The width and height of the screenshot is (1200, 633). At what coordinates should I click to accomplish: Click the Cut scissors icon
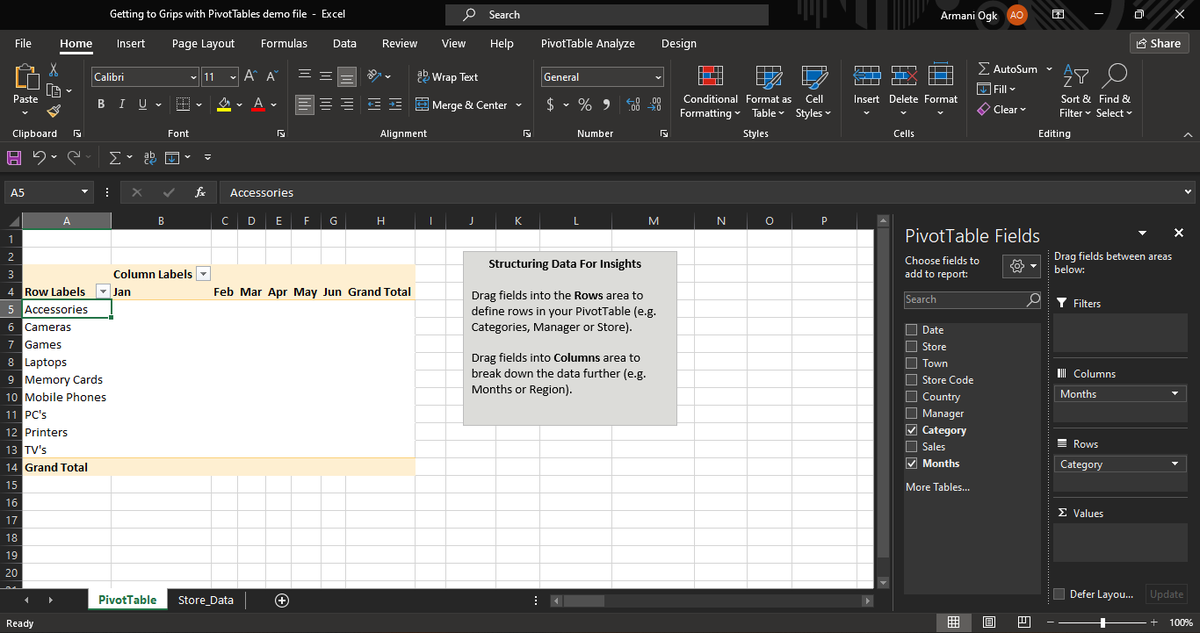tap(55, 72)
